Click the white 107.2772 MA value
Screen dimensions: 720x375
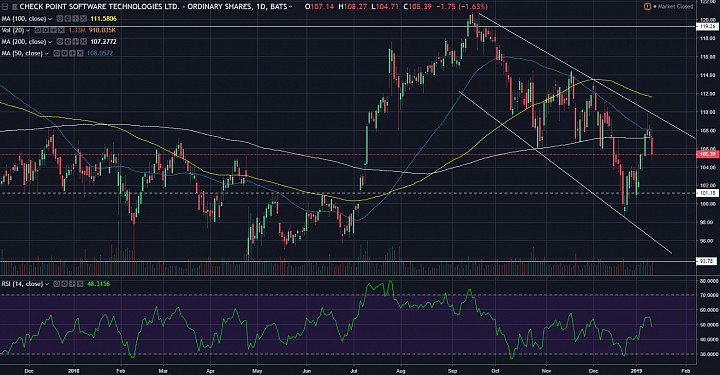[x=104, y=42]
